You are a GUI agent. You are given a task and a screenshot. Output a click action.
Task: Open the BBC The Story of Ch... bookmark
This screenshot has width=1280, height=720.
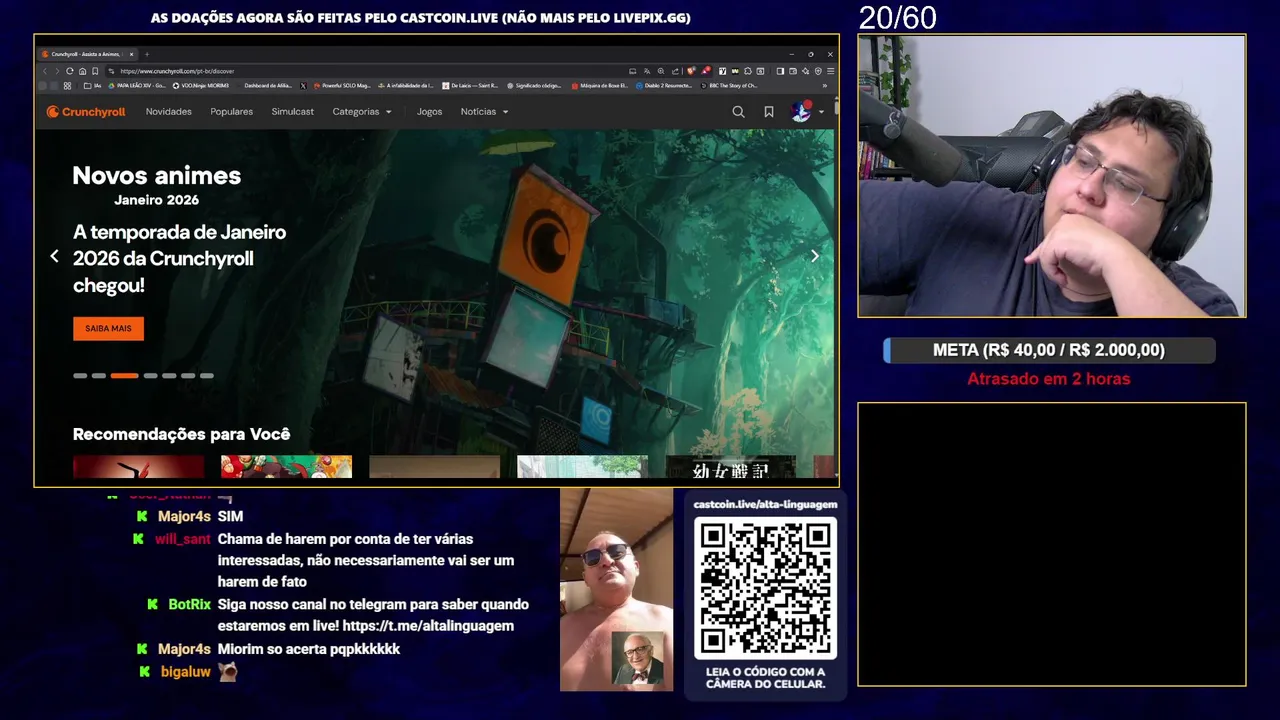click(x=728, y=86)
